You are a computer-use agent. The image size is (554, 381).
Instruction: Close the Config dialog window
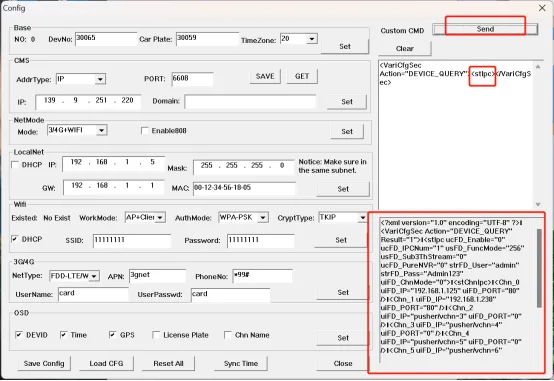(x=542, y=8)
